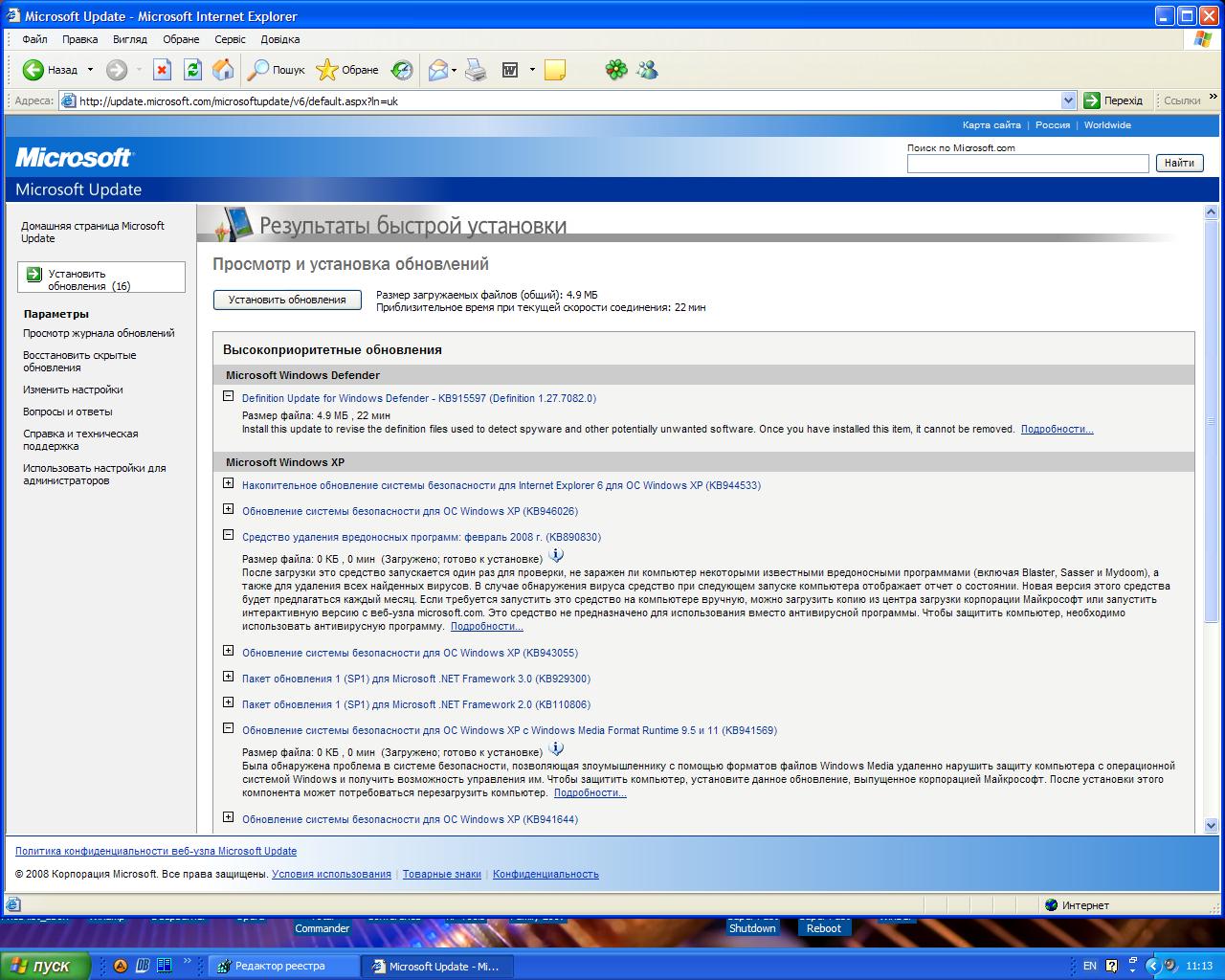Click the Microsoft.com search input field
This screenshot has height=980, width=1225.
1027,164
